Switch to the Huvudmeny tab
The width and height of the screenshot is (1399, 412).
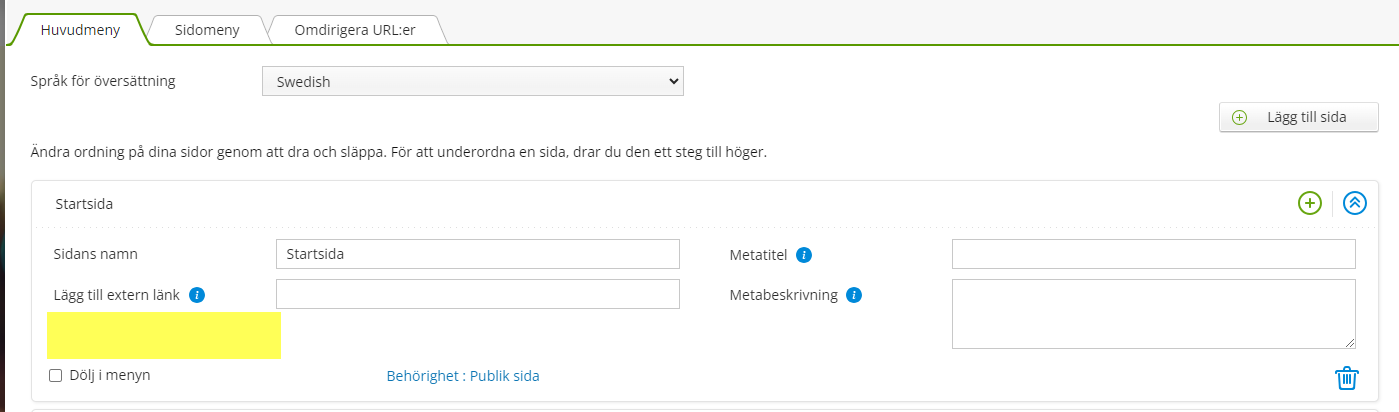coord(80,30)
